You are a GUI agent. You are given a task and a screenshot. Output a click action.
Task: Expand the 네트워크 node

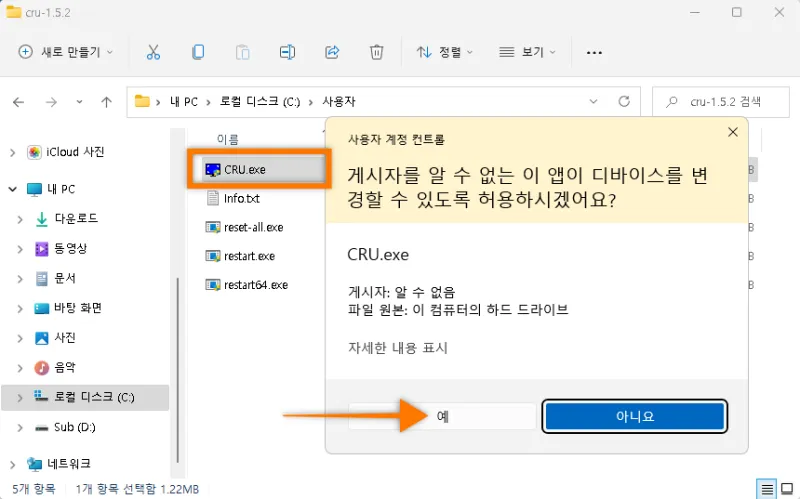[13, 464]
